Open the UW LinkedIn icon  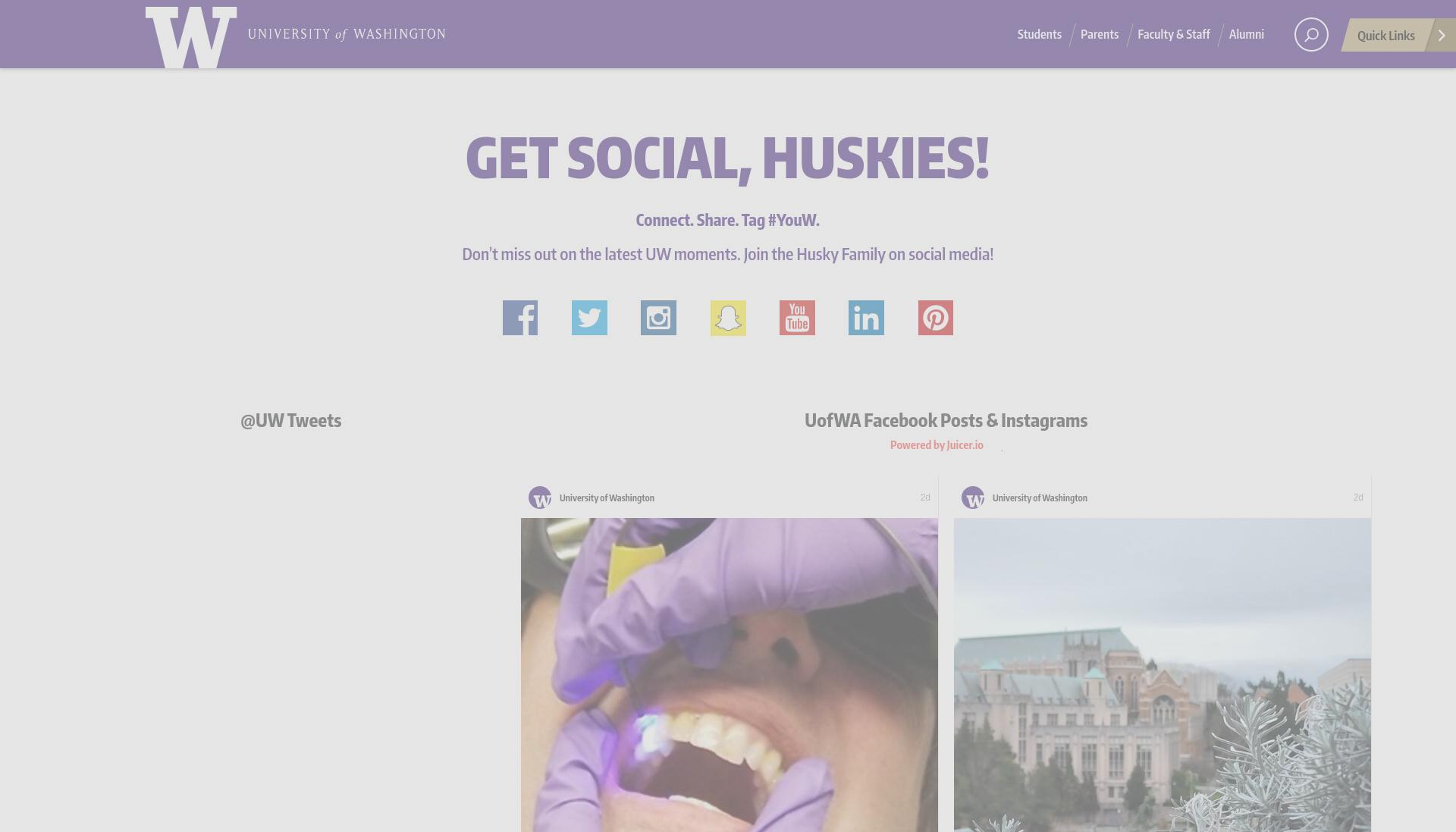pos(866,318)
